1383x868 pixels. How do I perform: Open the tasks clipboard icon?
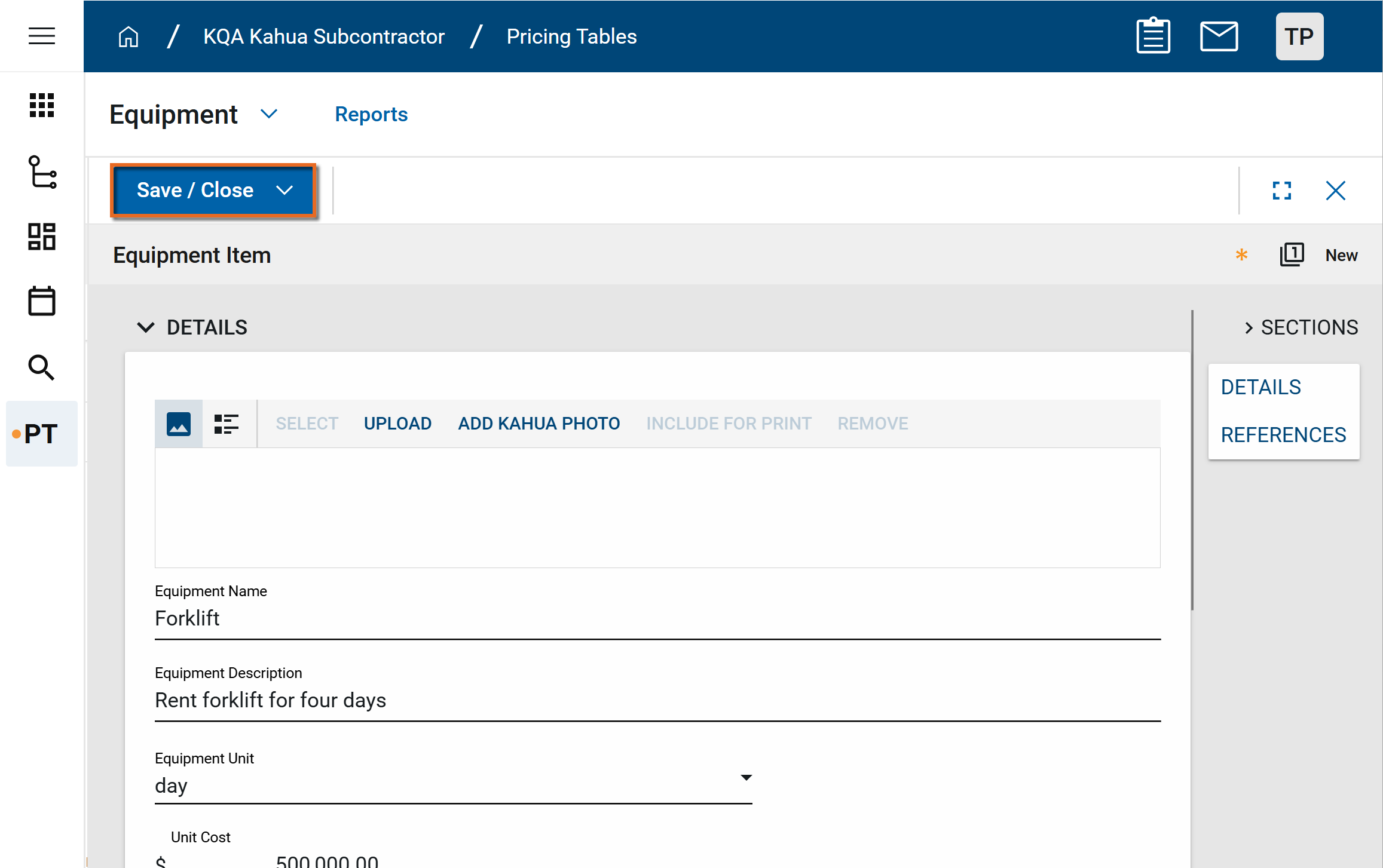click(1153, 36)
